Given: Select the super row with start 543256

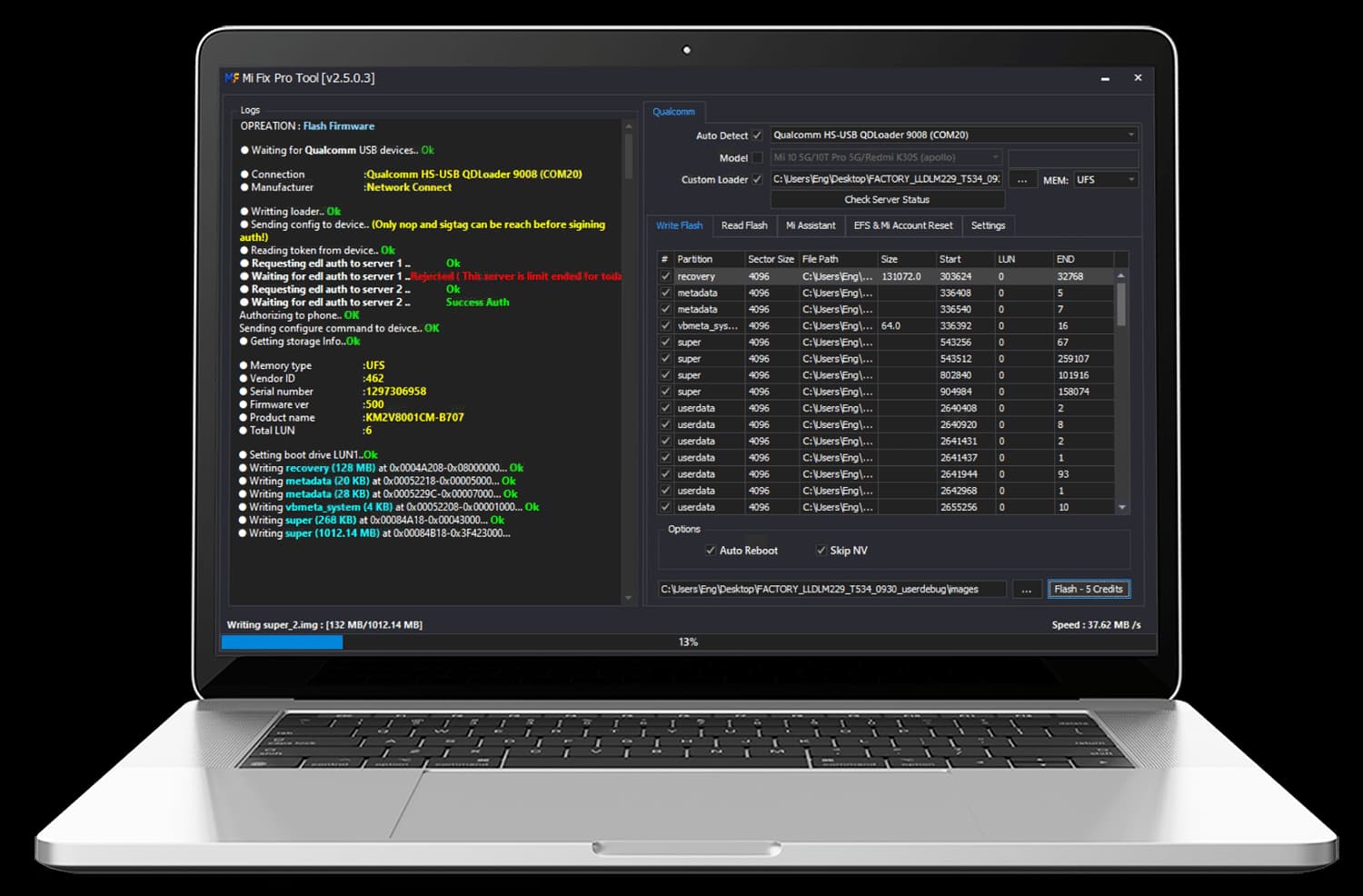Looking at the screenshot, I should pyautogui.click(x=886, y=343).
